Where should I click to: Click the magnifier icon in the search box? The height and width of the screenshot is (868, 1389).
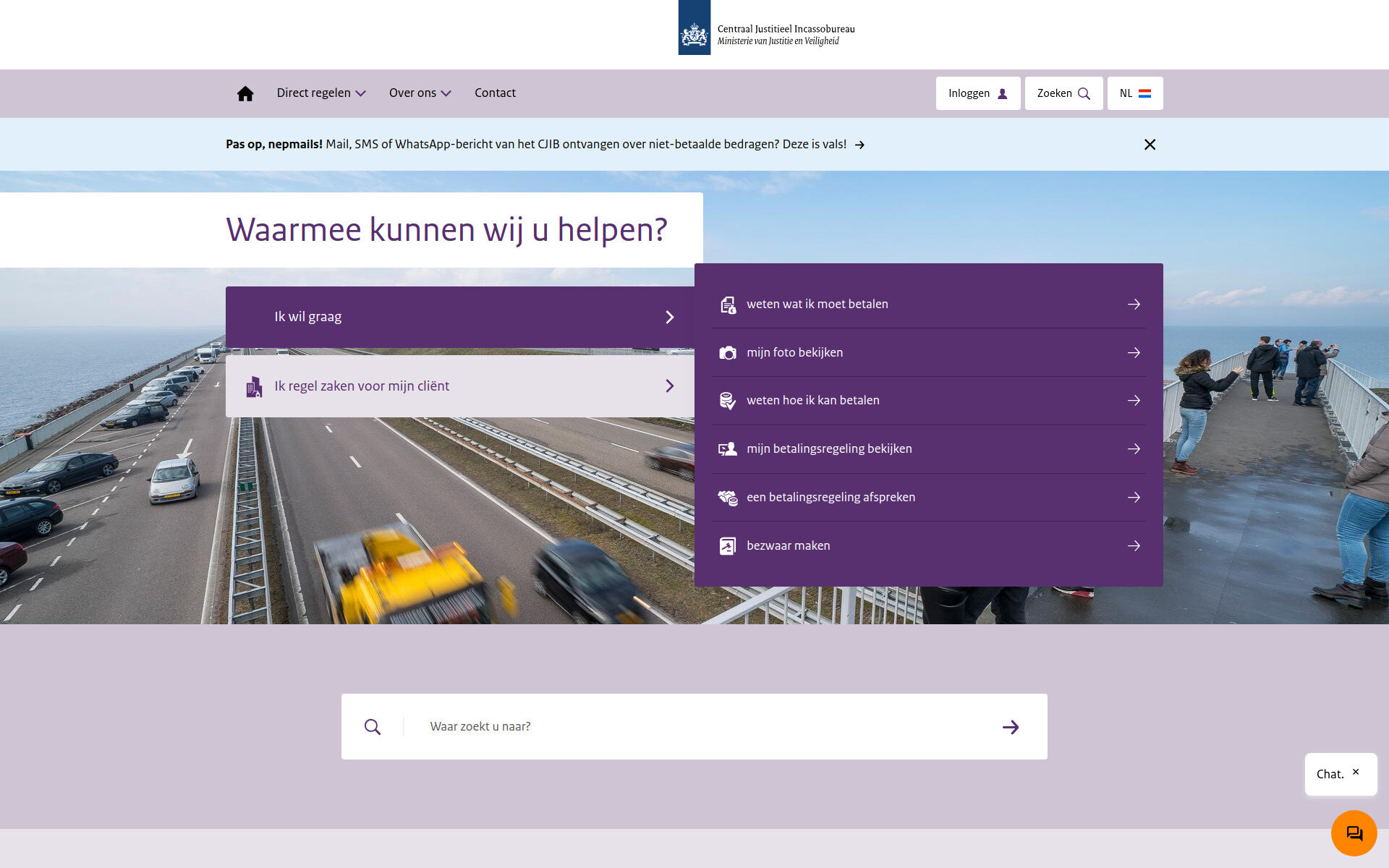pyautogui.click(x=373, y=727)
